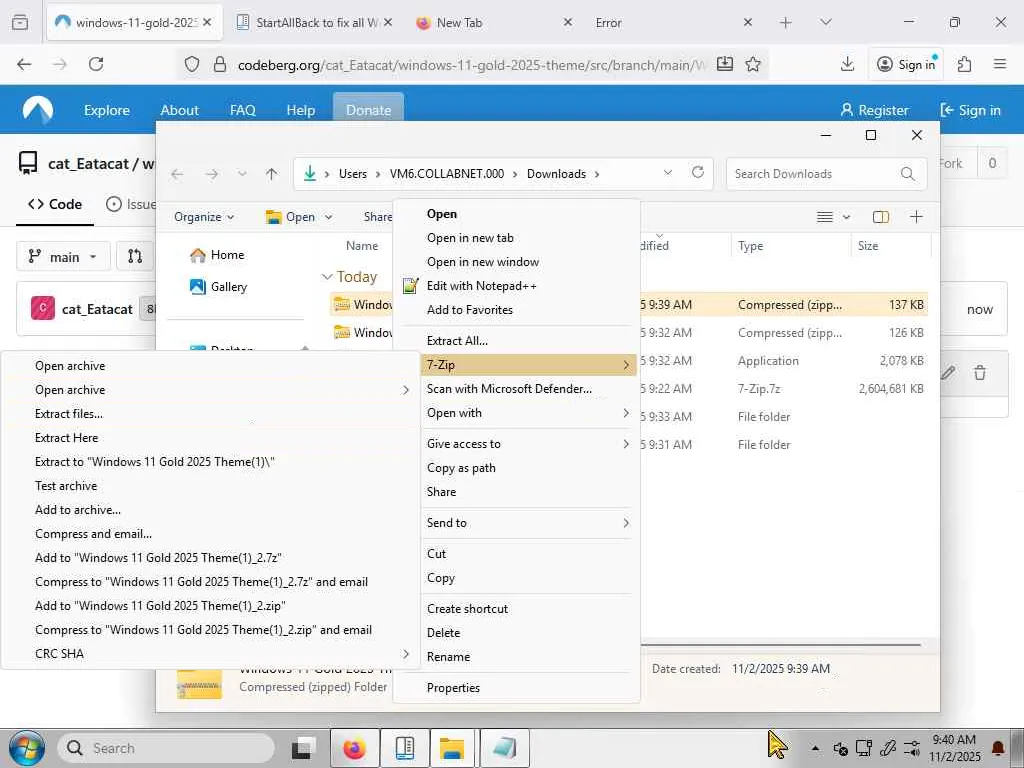Click the Codeberg mountain logo

(38, 110)
